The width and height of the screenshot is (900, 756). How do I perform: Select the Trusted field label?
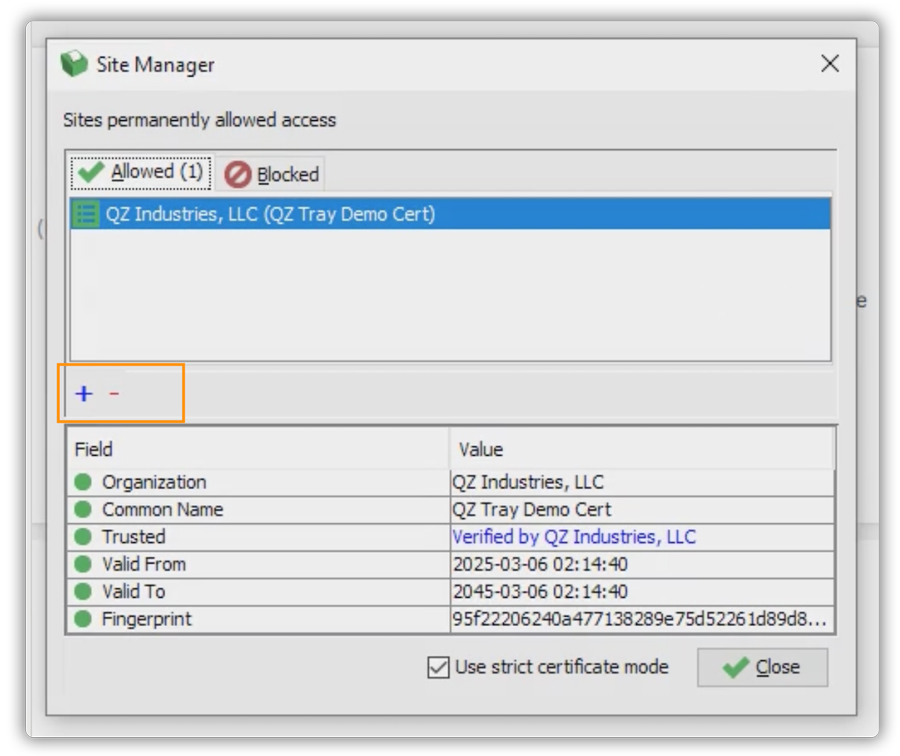[134, 537]
